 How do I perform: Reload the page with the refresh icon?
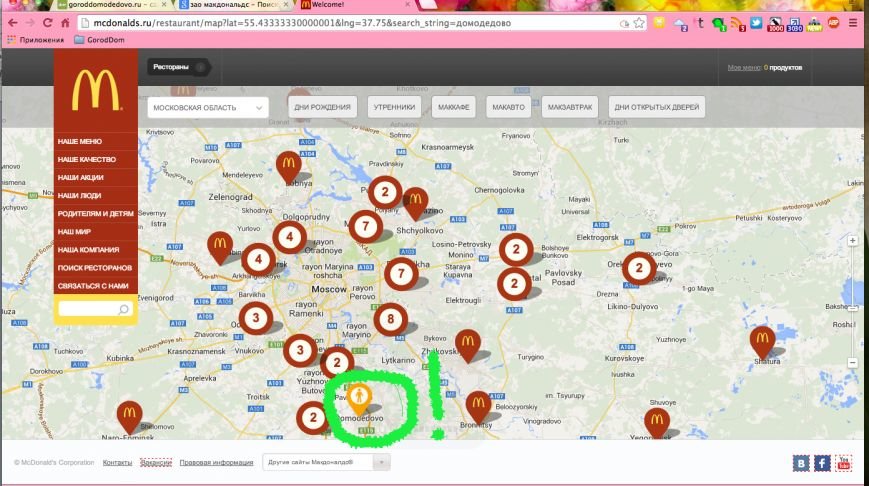tap(48, 23)
